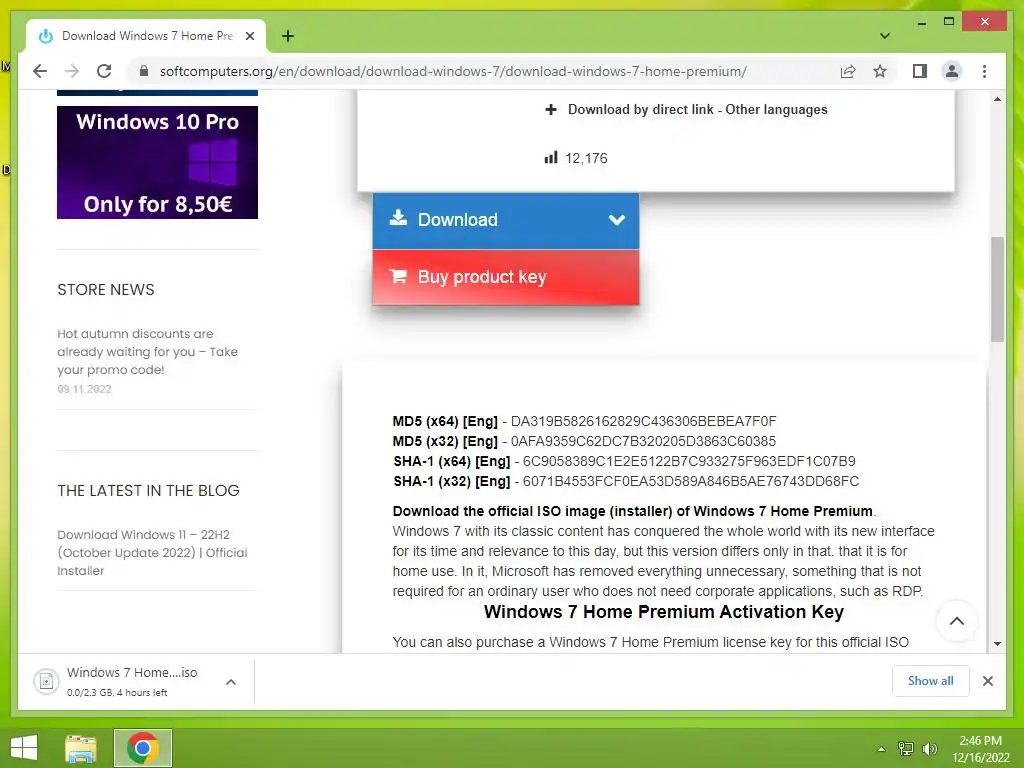Bookmark this page with the star icon
The image size is (1024, 768).
[x=880, y=71]
